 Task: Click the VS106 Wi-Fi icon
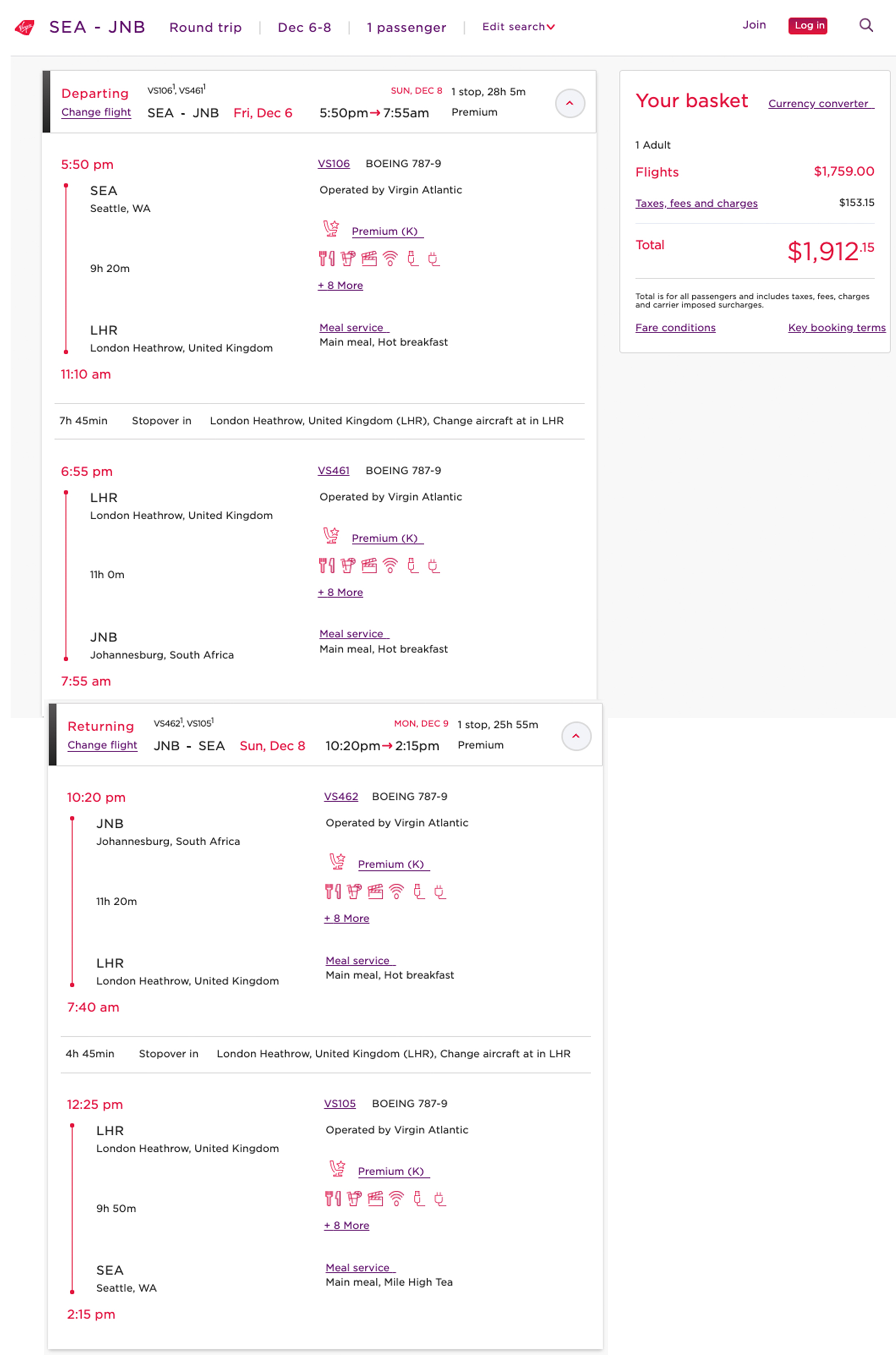pos(390,259)
